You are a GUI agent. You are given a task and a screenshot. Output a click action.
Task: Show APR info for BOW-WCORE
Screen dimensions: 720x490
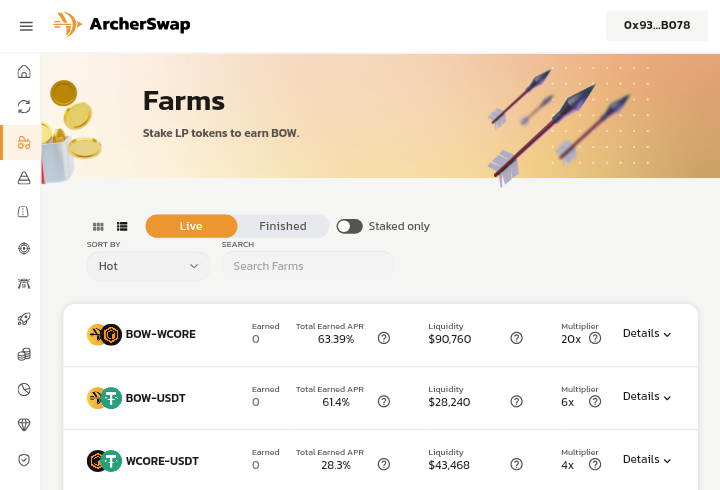coord(384,339)
